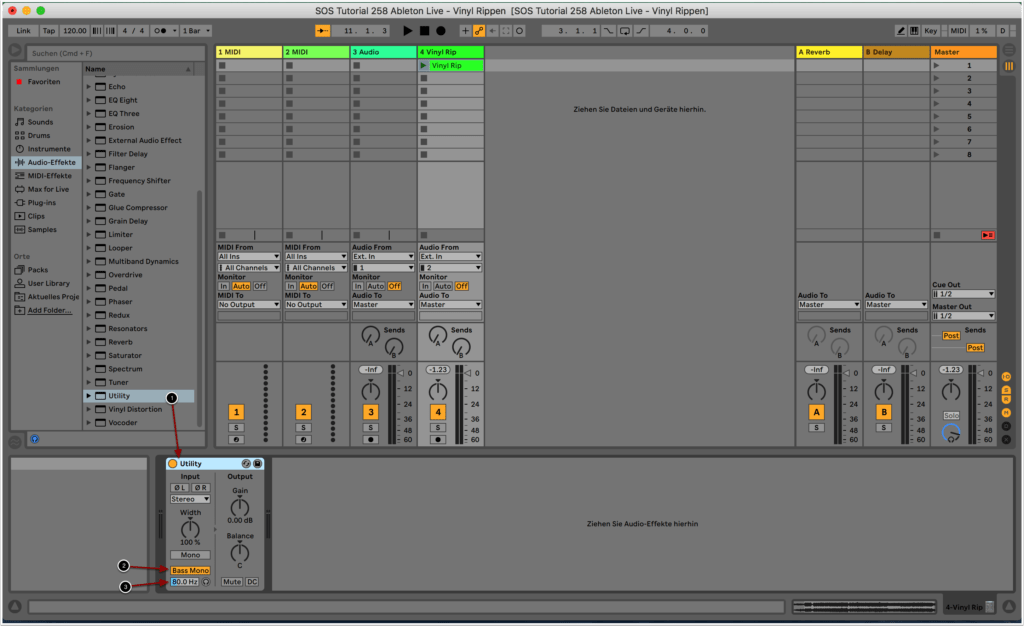Viewport: 1024px width, 626px height.
Task: Click the Bass Mono audition headphone icon
Action: [x=205, y=582]
